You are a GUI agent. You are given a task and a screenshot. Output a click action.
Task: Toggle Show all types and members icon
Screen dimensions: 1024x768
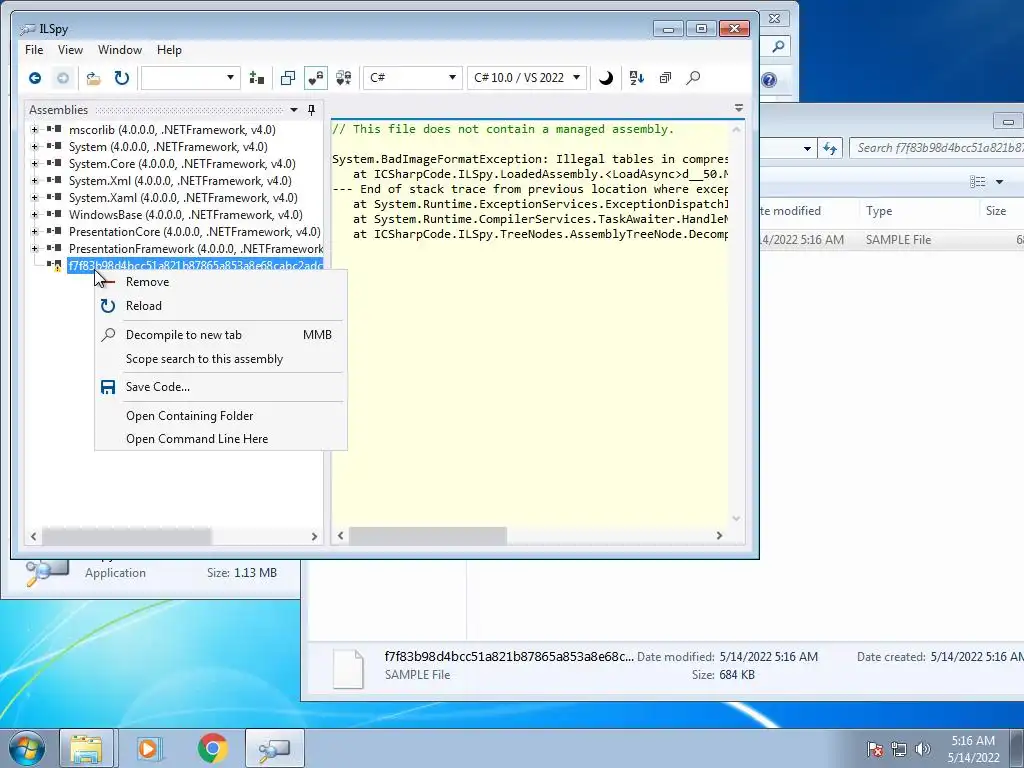[344, 78]
